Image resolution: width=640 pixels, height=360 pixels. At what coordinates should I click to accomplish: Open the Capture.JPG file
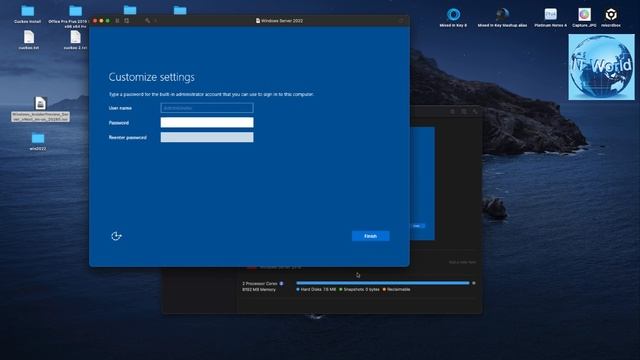584,15
